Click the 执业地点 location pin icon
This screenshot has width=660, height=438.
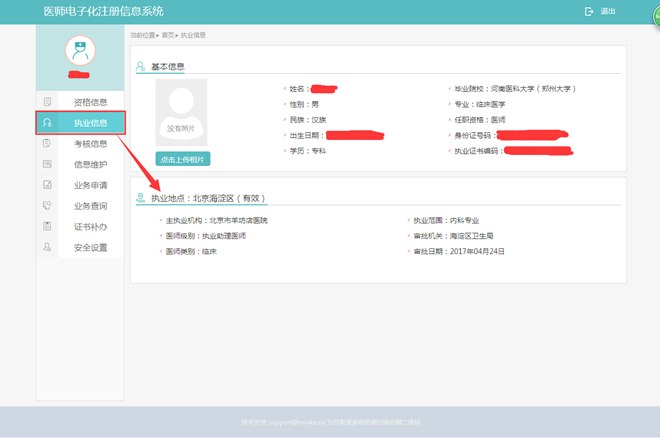(141, 199)
